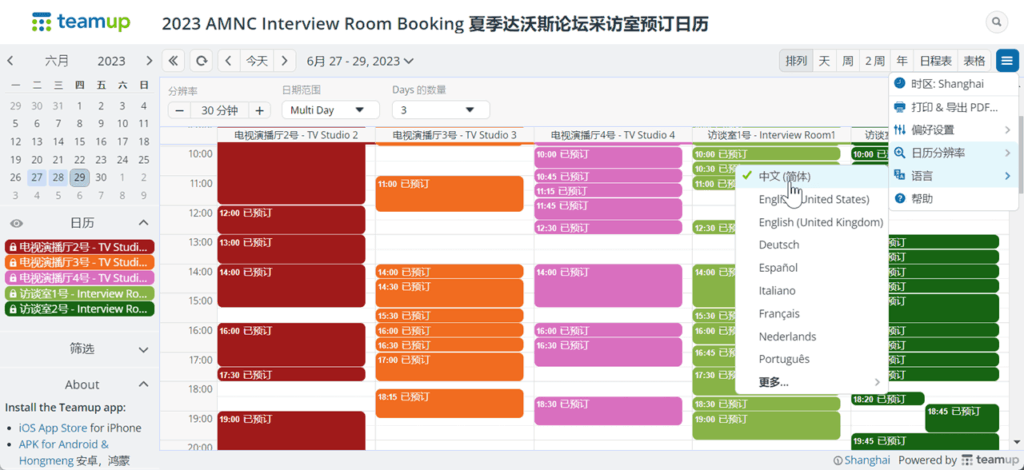Select 中文 (简体) checked language option

[812, 176]
